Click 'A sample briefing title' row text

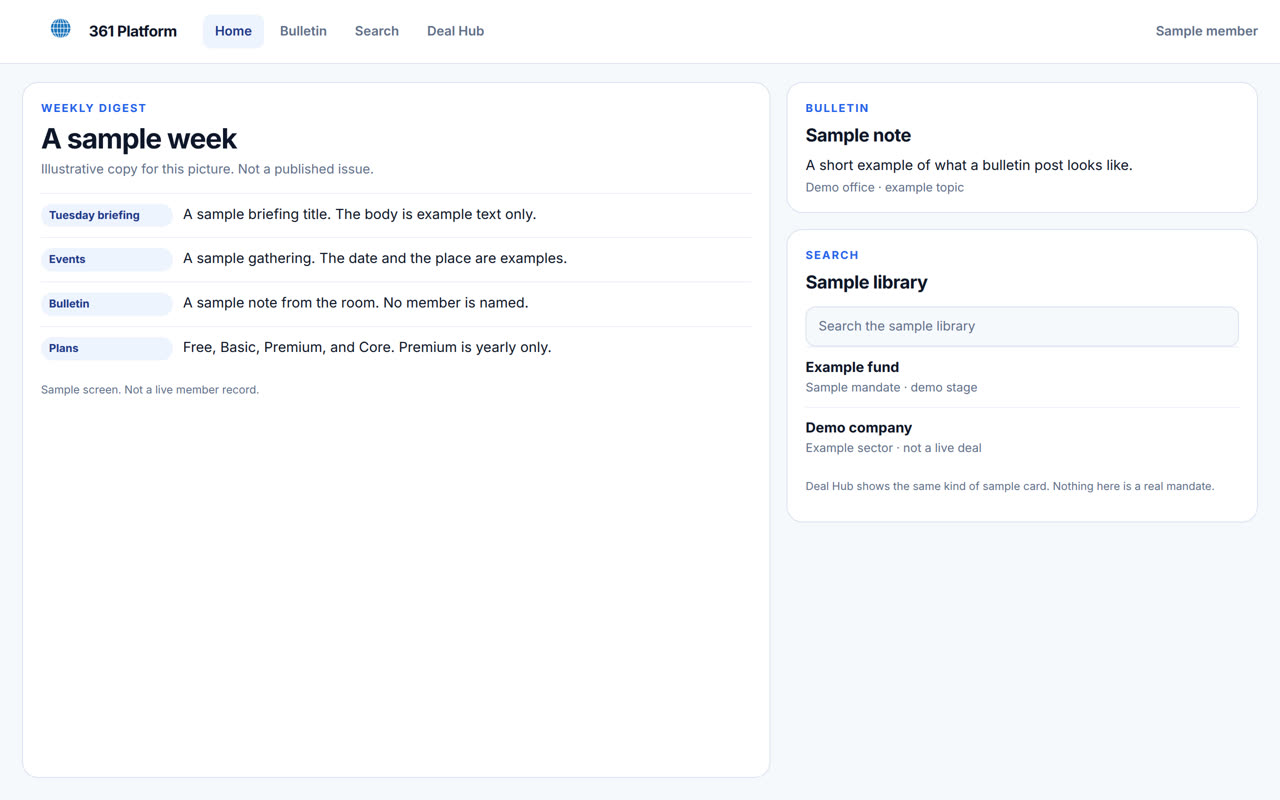click(359, 214)
